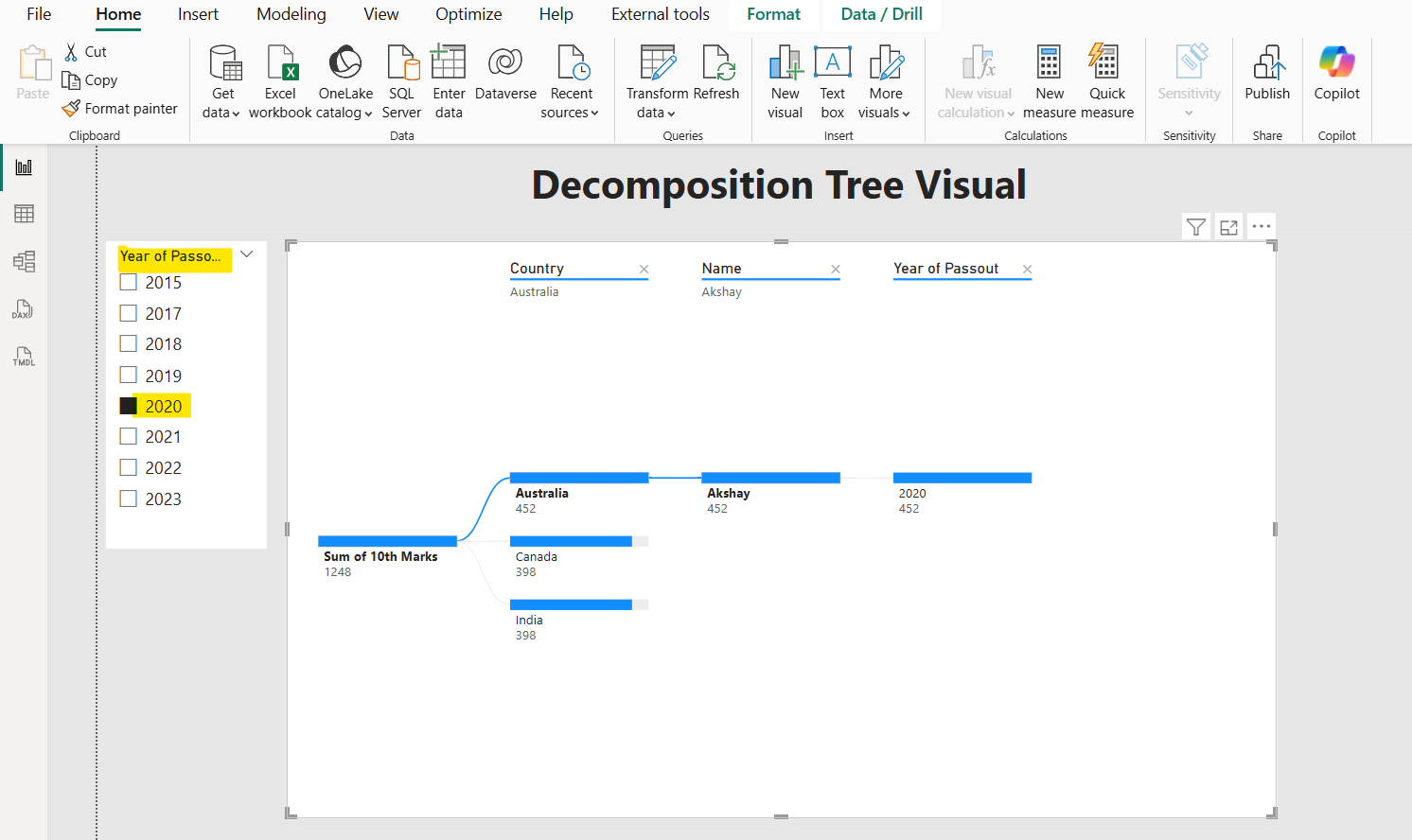Create a New measure
The image size is (1412, 840).
pos(1050,80)
